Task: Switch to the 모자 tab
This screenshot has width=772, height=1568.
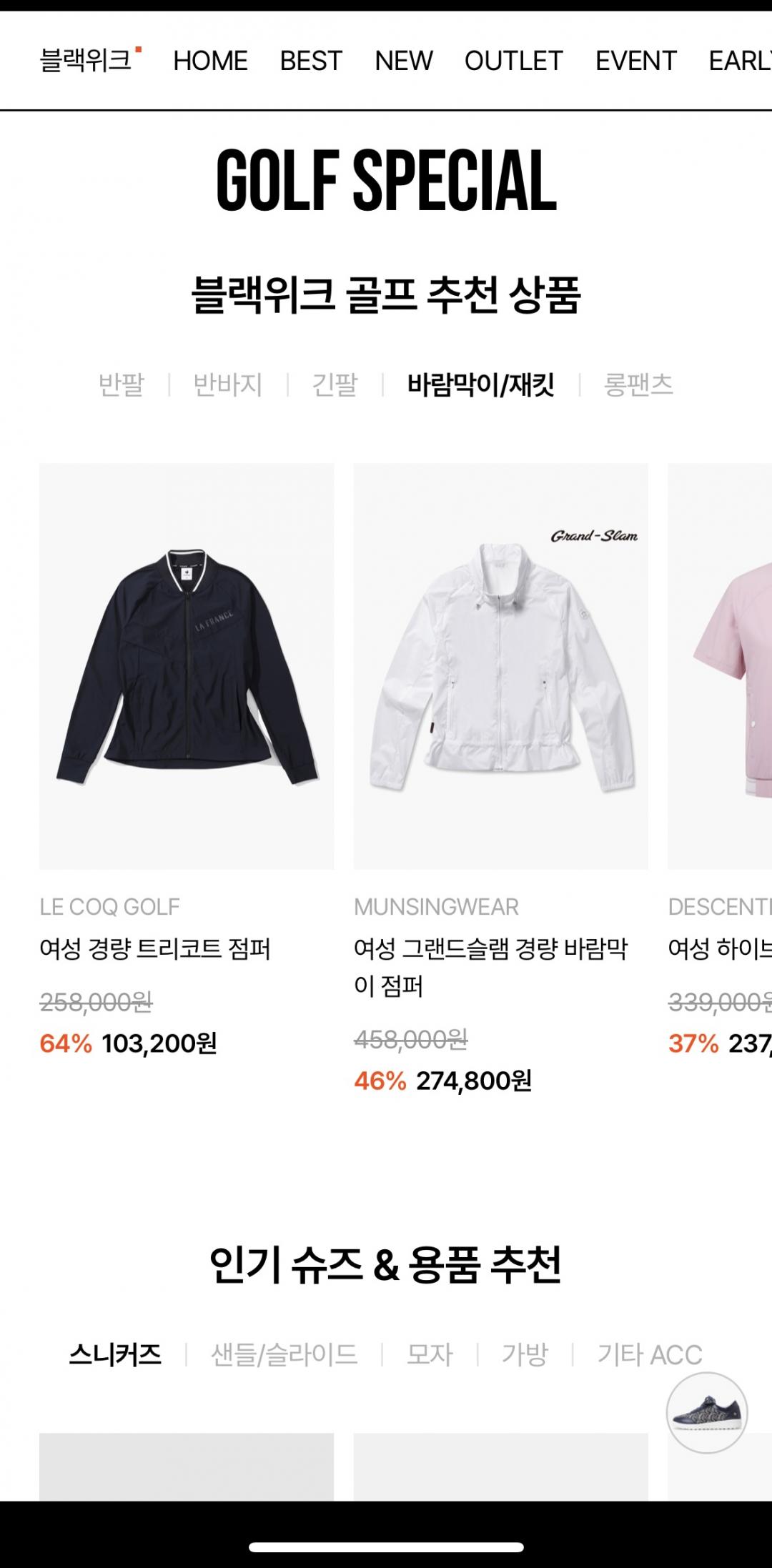Action: (430, 1354)
